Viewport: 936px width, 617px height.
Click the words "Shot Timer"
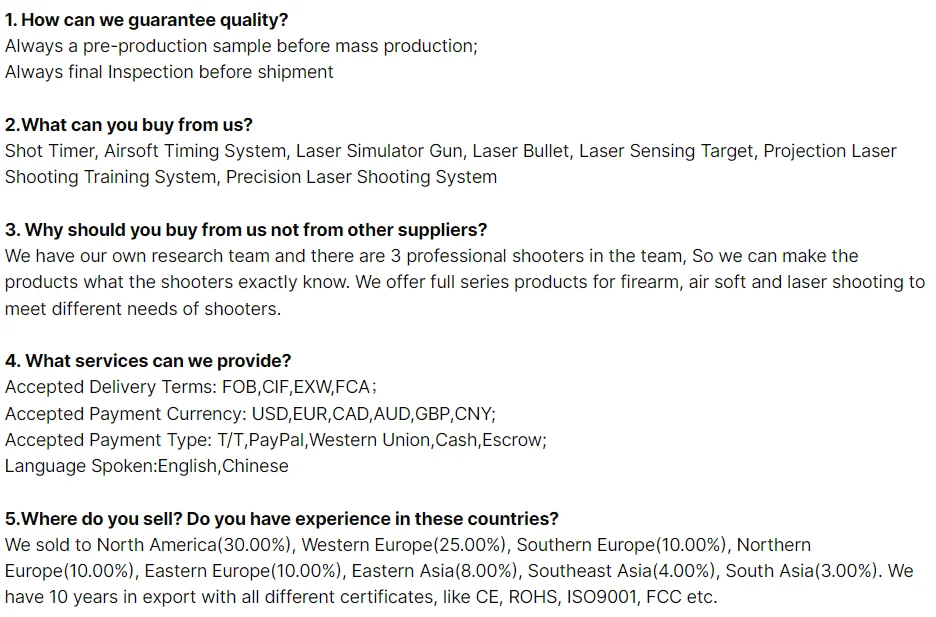pos(50,152)
